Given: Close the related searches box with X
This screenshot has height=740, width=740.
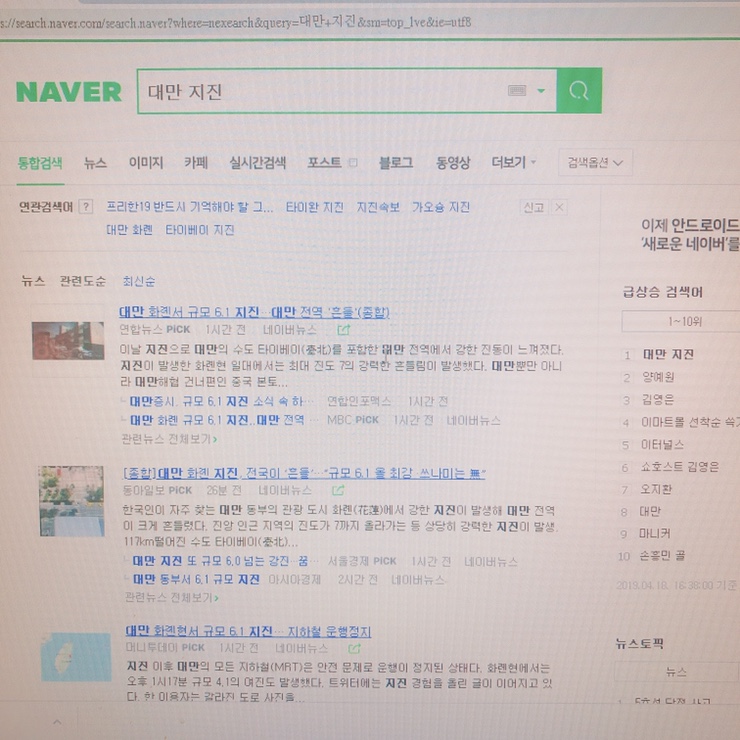Looking at the screenshot, I should pyautogui.click(x=559, y=207).
